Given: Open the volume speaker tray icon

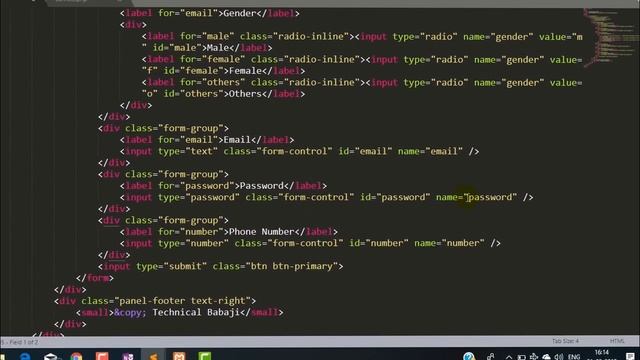Looking at the screenshot, I should 559,357.
